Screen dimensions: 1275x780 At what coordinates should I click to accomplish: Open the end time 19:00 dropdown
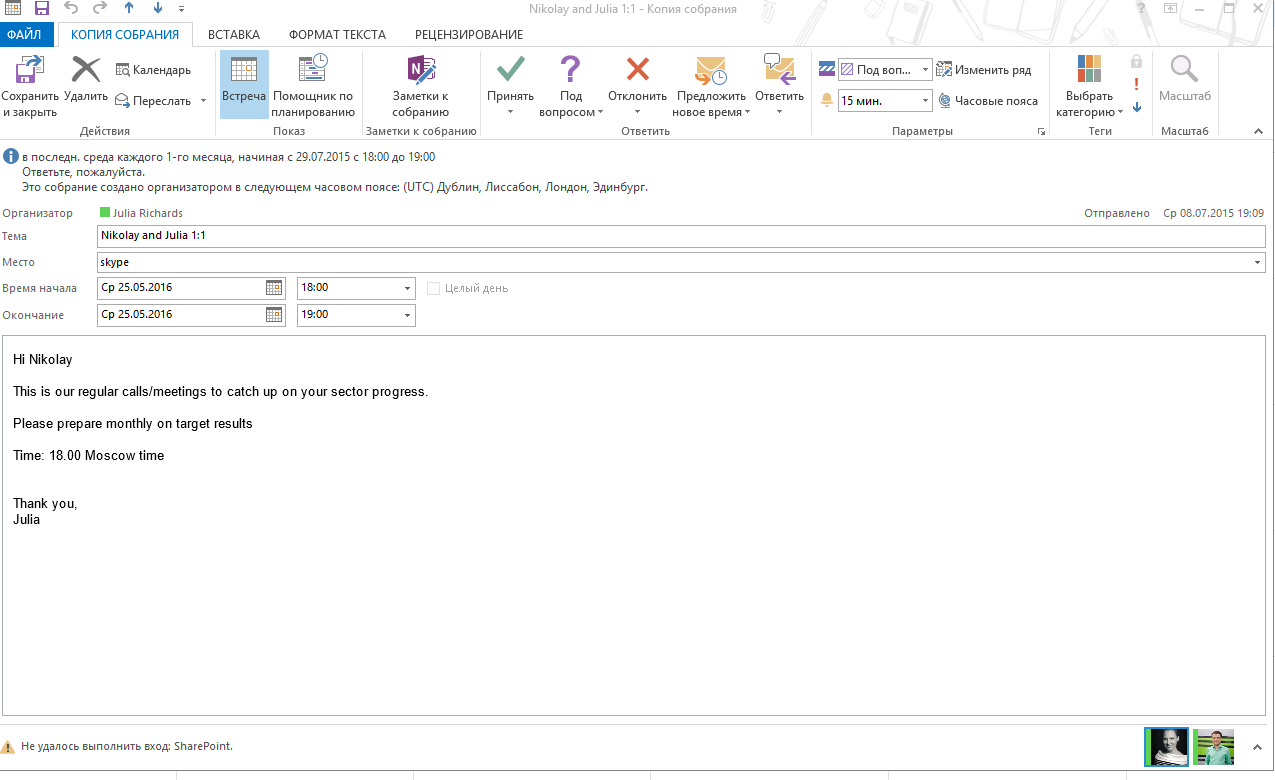(408, 315)
